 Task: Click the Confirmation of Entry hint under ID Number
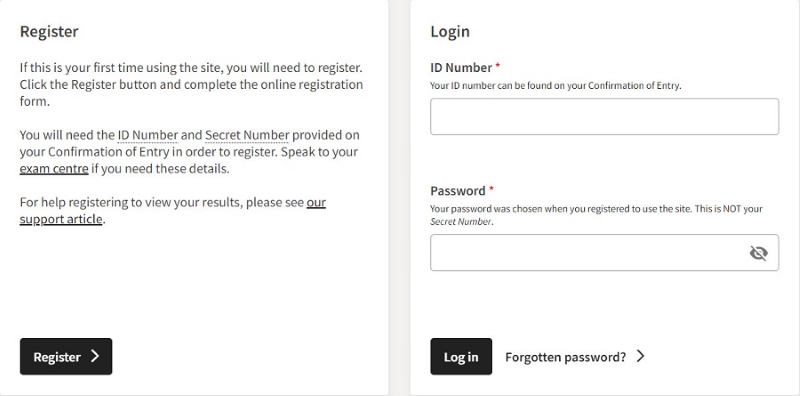click(556, 86)
